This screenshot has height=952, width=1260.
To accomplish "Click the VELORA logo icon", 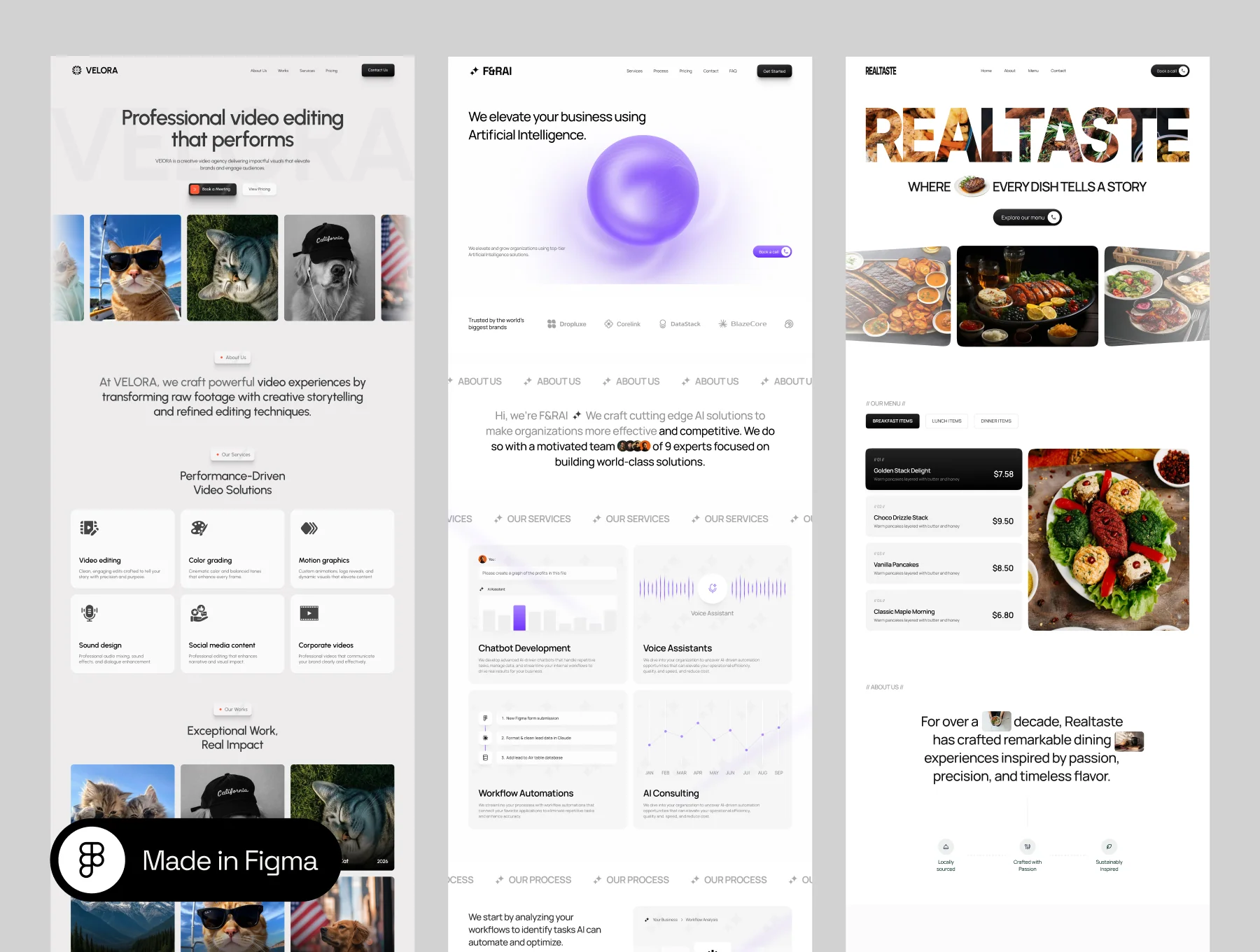I will [77, 70].
